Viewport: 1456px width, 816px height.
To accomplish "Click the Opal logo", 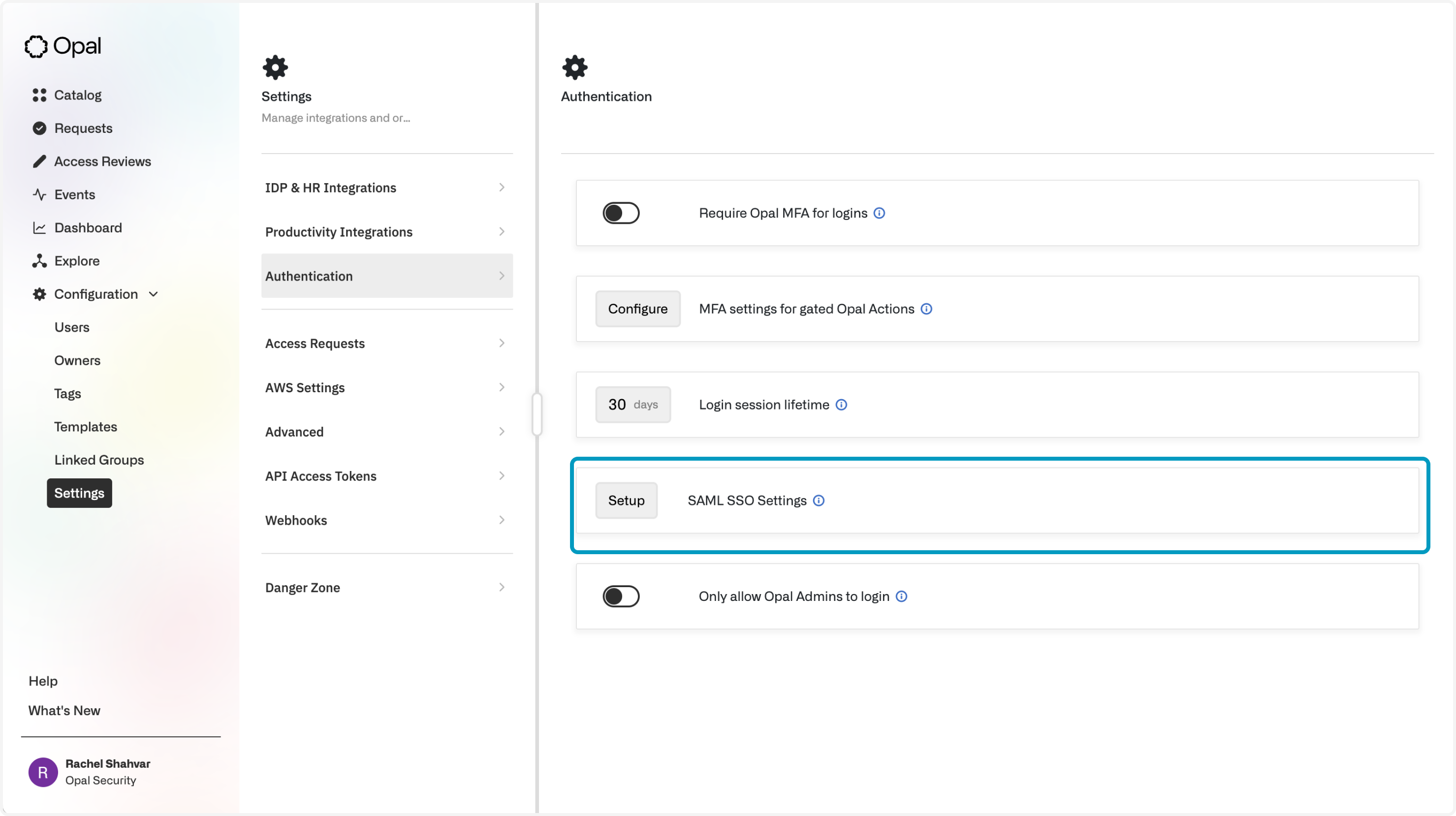I will coord(63,46).
